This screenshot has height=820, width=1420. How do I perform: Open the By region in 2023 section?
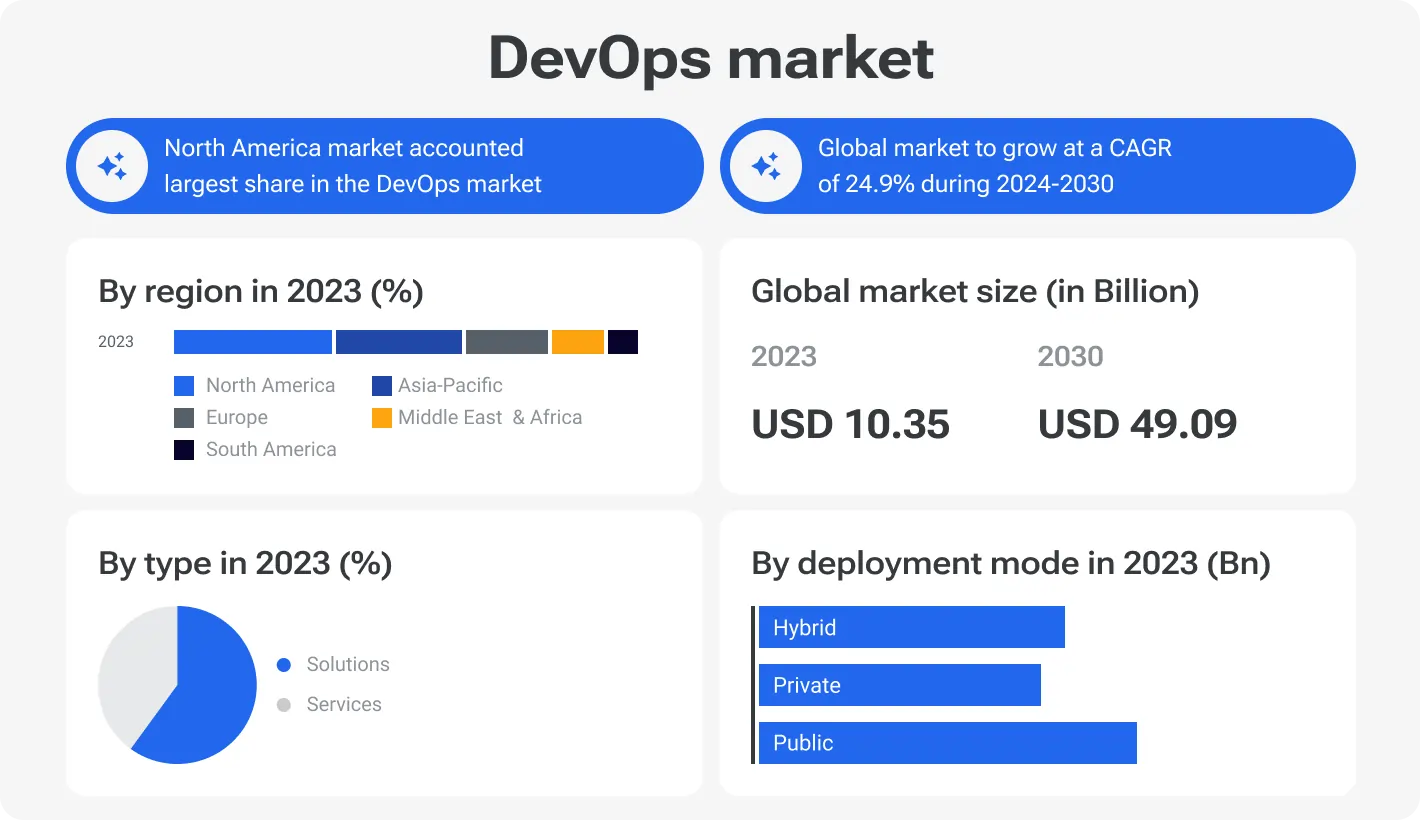(x=260, y=291)
